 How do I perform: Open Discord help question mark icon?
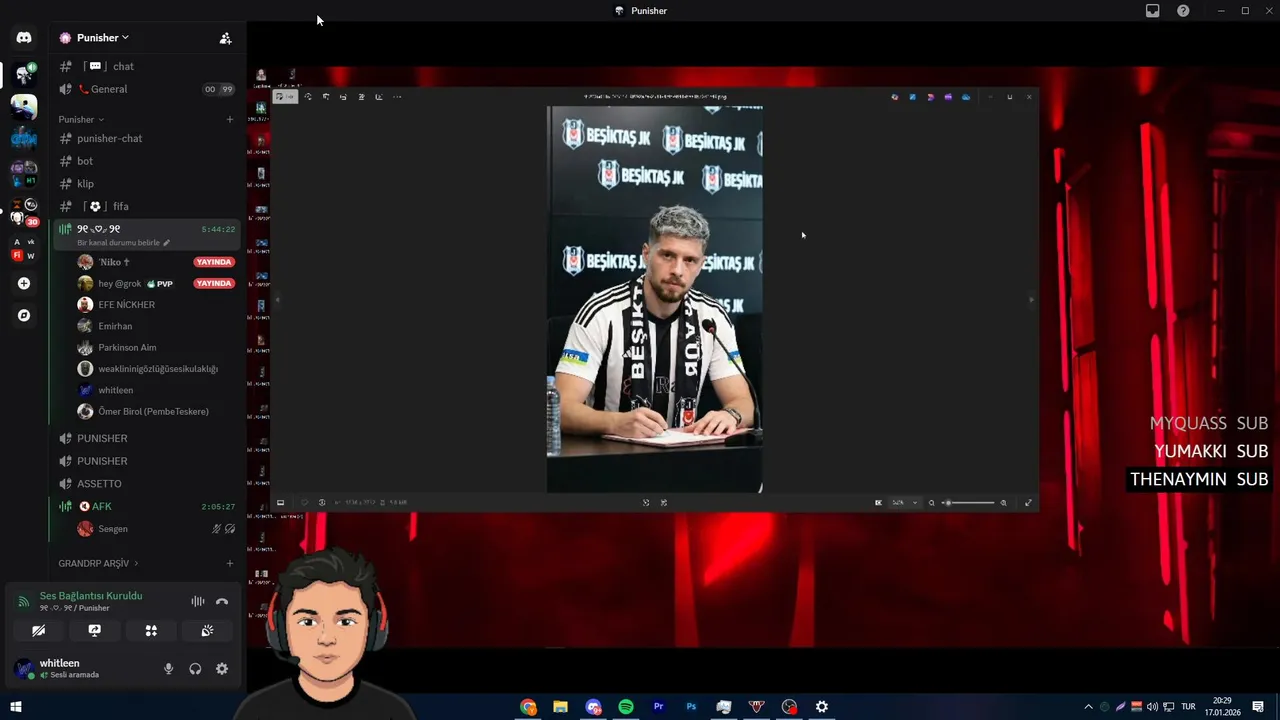[1183, 11]
